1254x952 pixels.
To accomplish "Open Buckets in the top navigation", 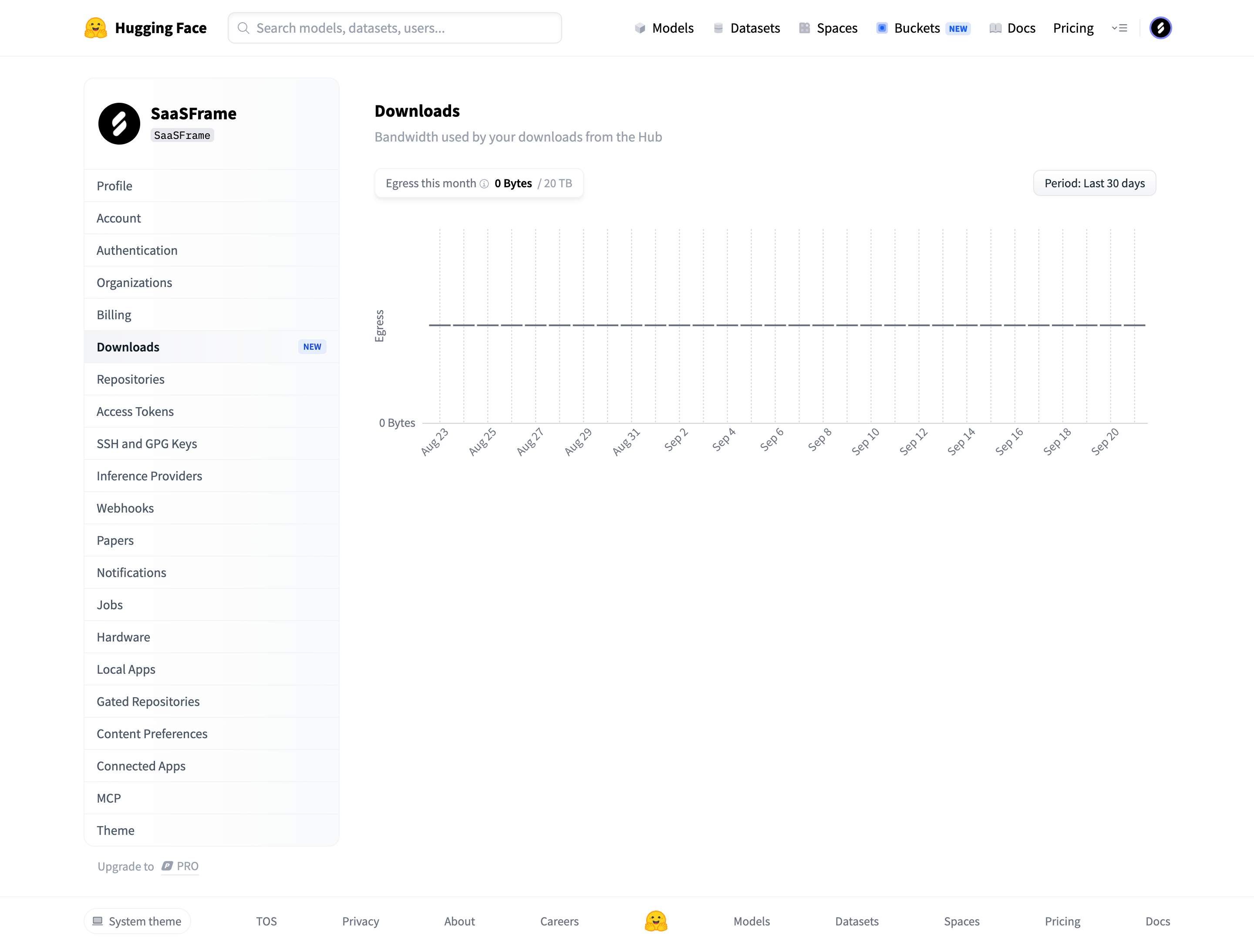I will tap(923, 28).
